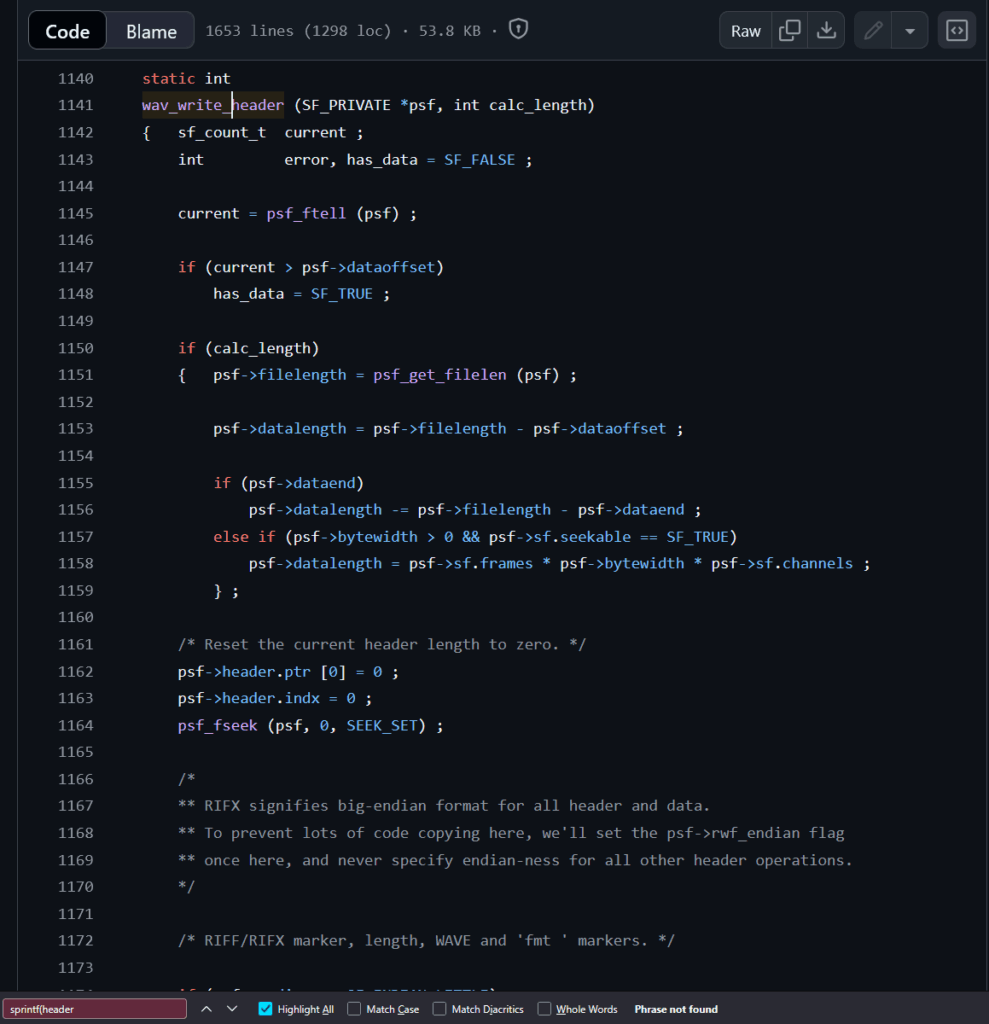The height and width of the screenshot is (1024, 989).
Task: Focus the find bar search field
Action: 95,1009
